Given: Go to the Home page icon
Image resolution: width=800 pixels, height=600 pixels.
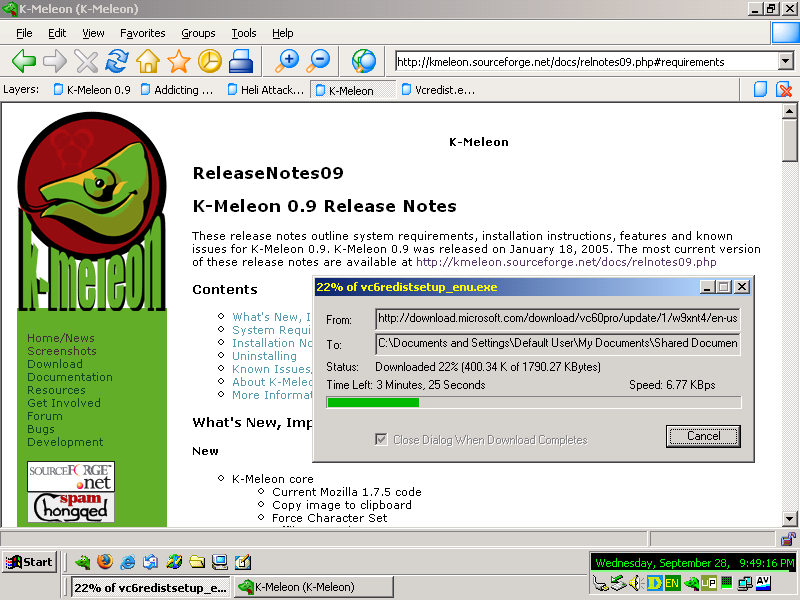Looking at the screenshot, I should 148,62.
